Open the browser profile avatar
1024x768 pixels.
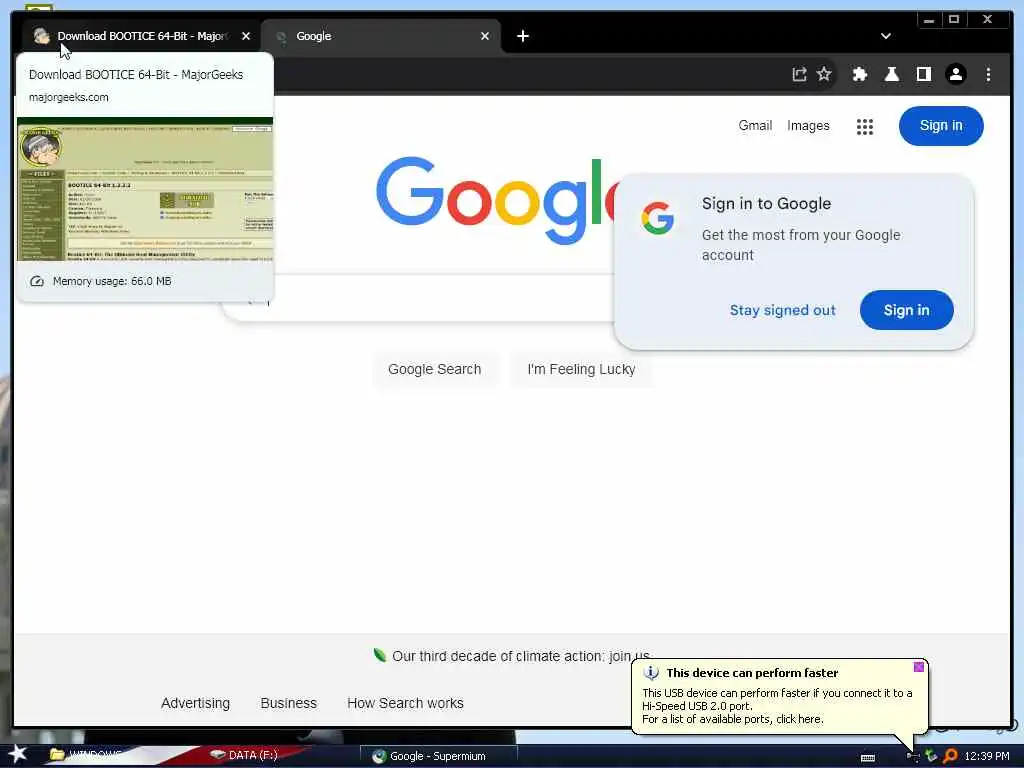955,74
